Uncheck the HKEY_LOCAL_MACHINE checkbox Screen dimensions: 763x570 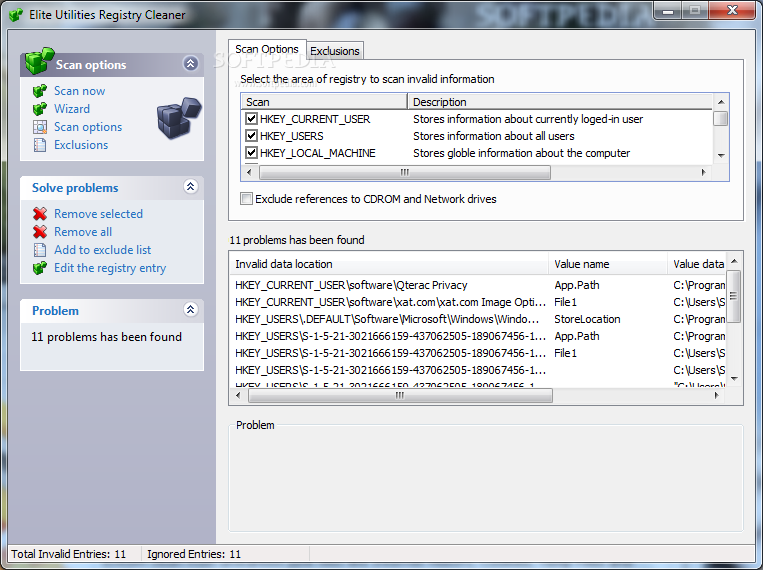(x=251, y=153)
